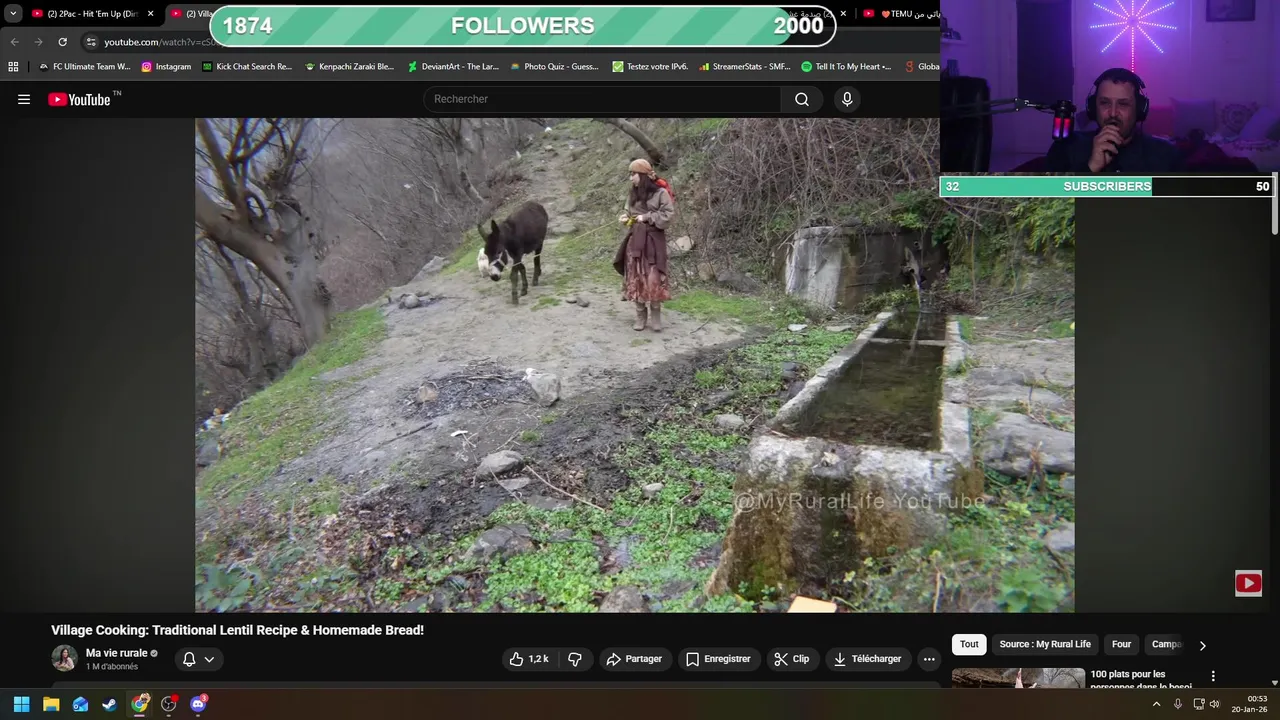The height and width of the screenshot is (720, 1280).
Task: Open the browser tab search dropdown
Action: [x=13, y=14]
